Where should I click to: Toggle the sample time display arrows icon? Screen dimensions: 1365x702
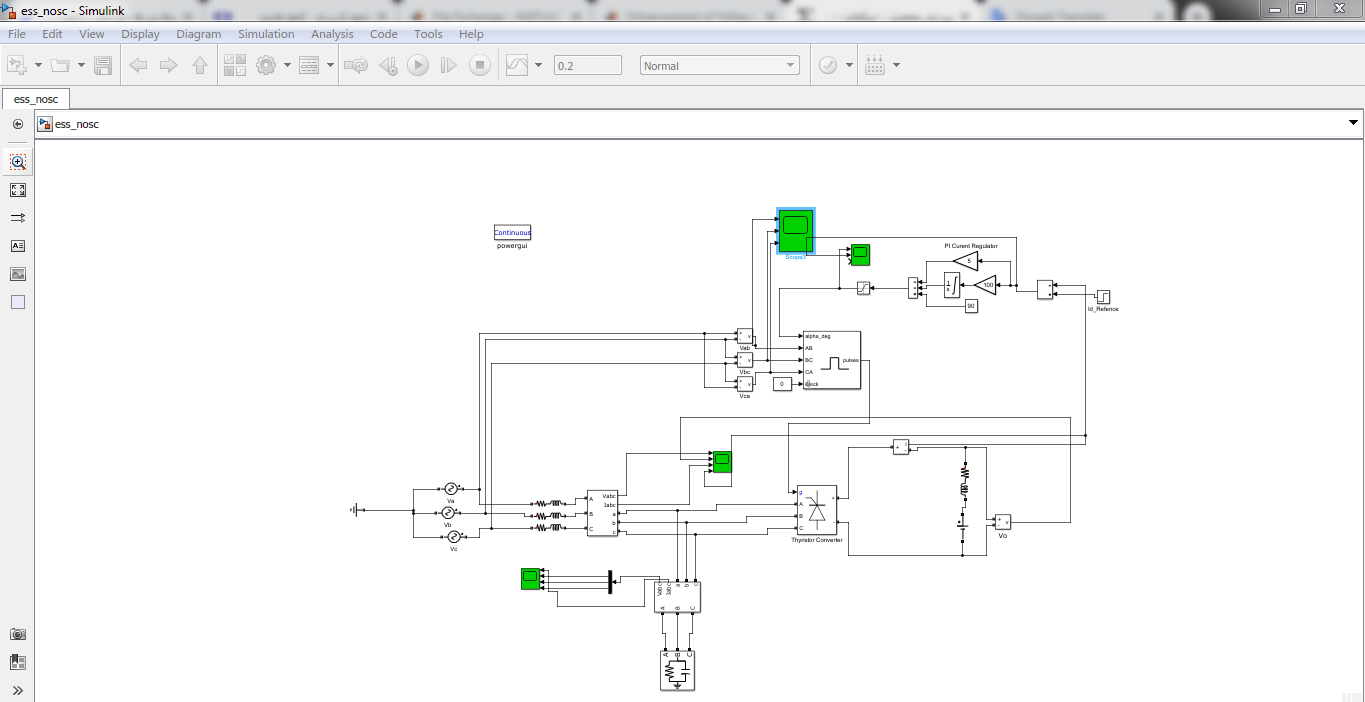coord(18,218)
